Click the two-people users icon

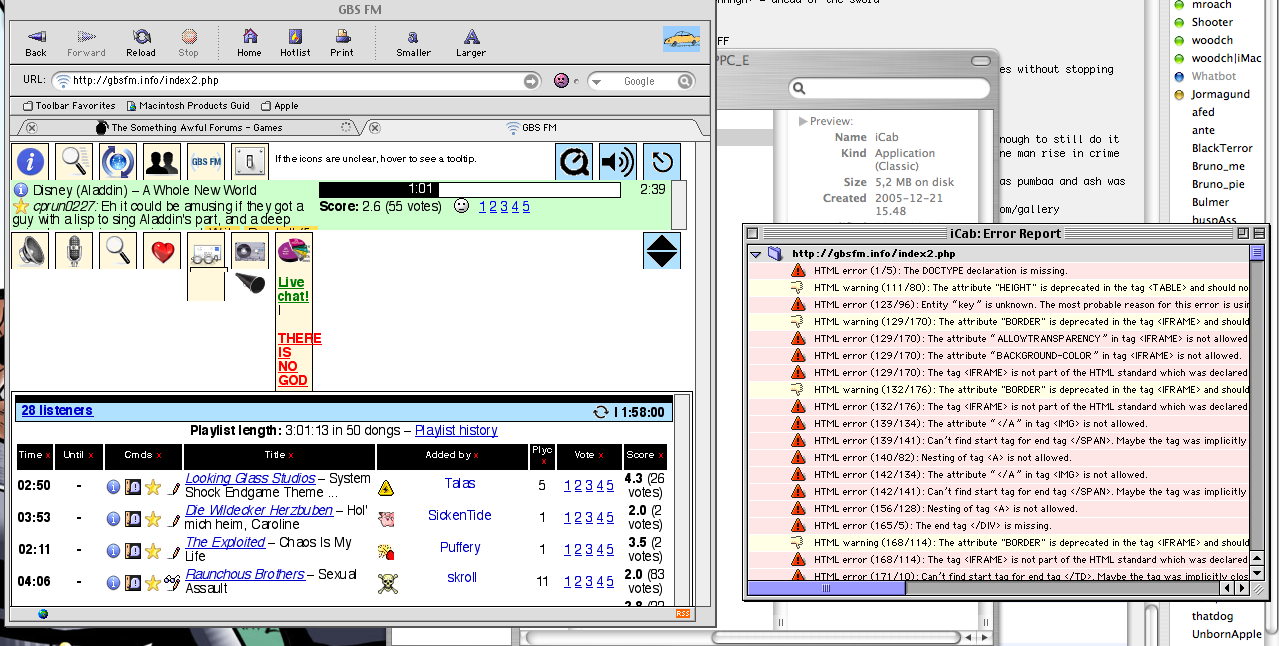coord(162,161)
